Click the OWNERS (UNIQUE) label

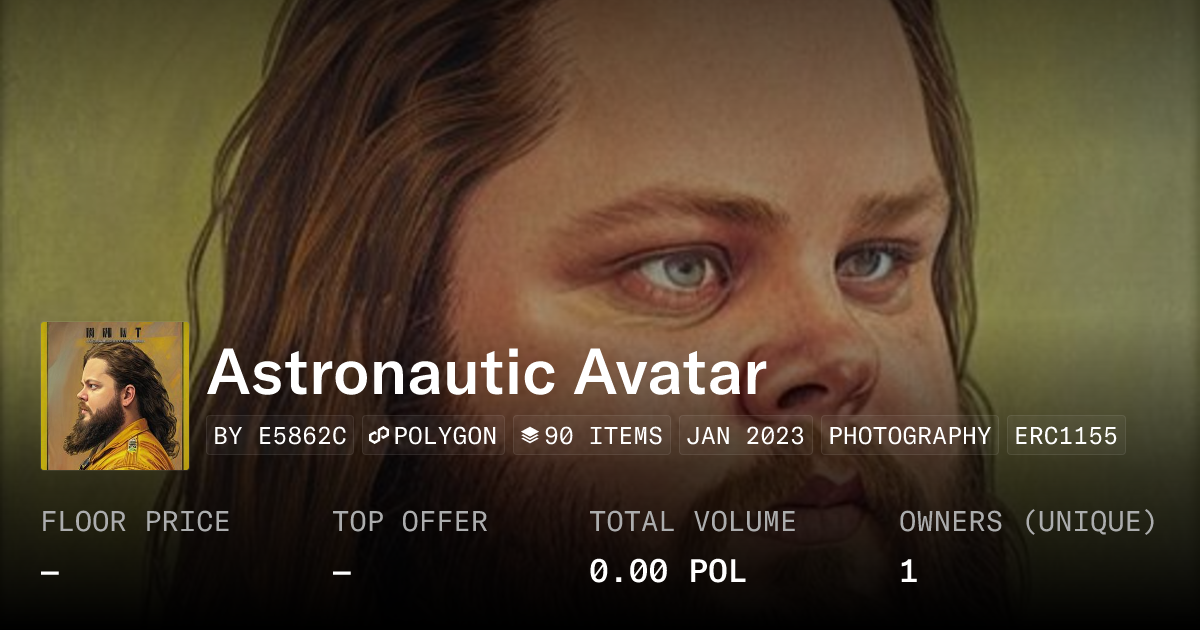[1027, 522]
